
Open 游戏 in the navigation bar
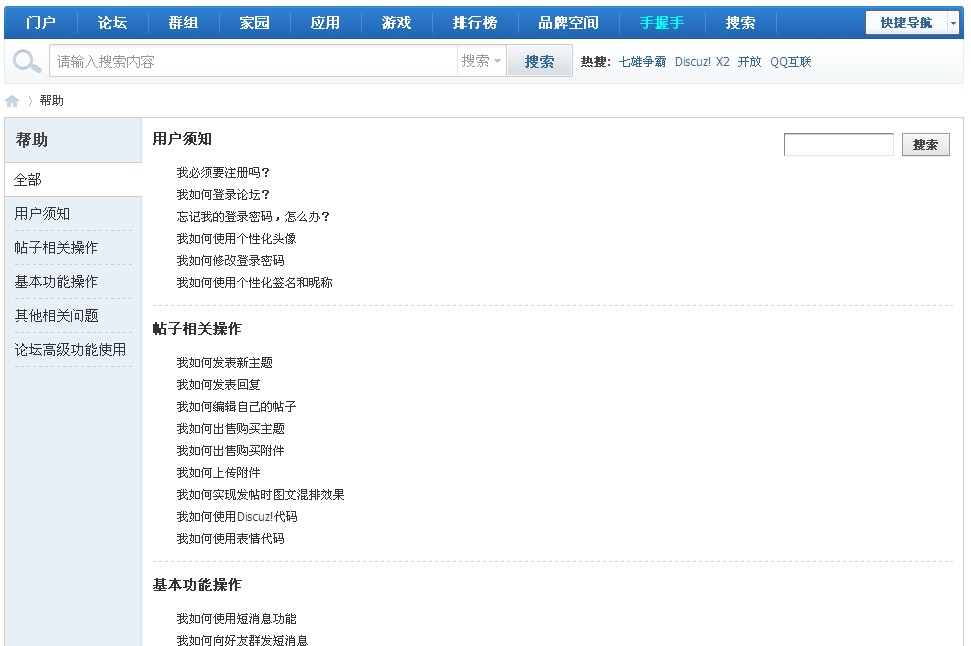396,23
